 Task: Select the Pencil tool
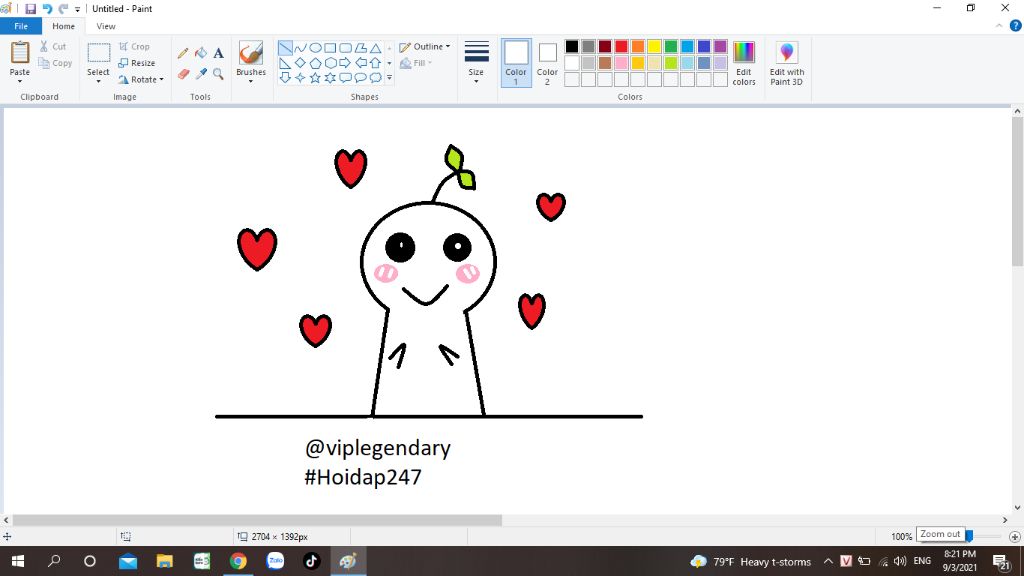point(183,53)
